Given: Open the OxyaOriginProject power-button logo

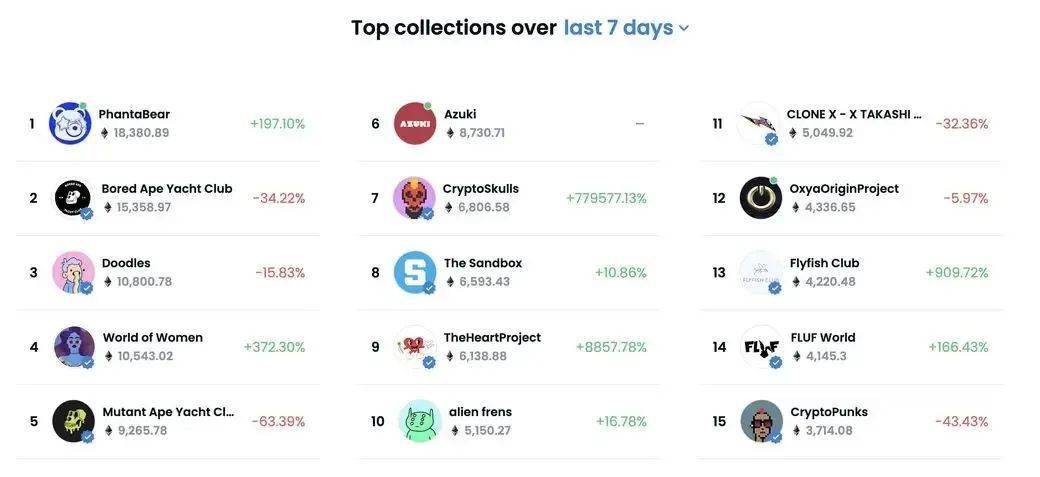Looking at the screenshot, I should (761, 198).
